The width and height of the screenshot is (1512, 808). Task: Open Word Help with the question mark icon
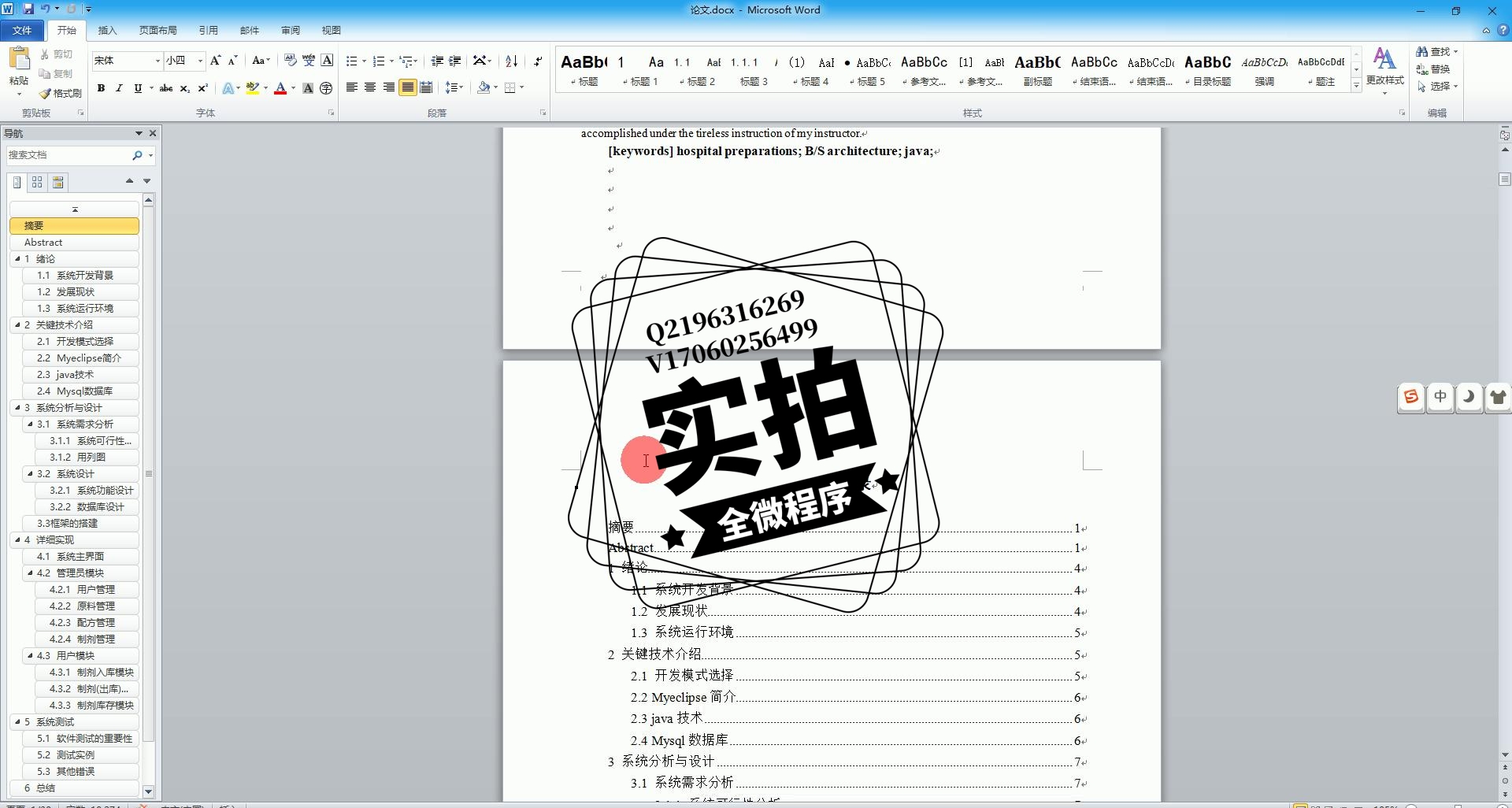click(x=1502, y=30)
